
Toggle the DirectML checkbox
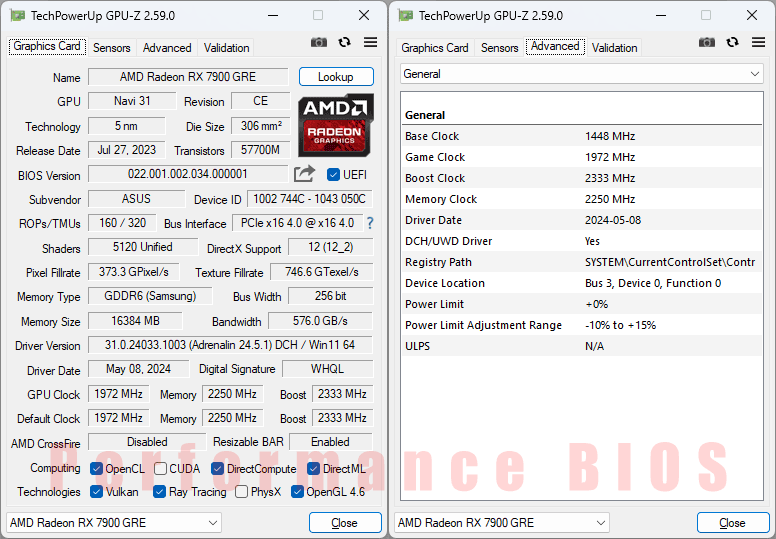click(313, 469)
